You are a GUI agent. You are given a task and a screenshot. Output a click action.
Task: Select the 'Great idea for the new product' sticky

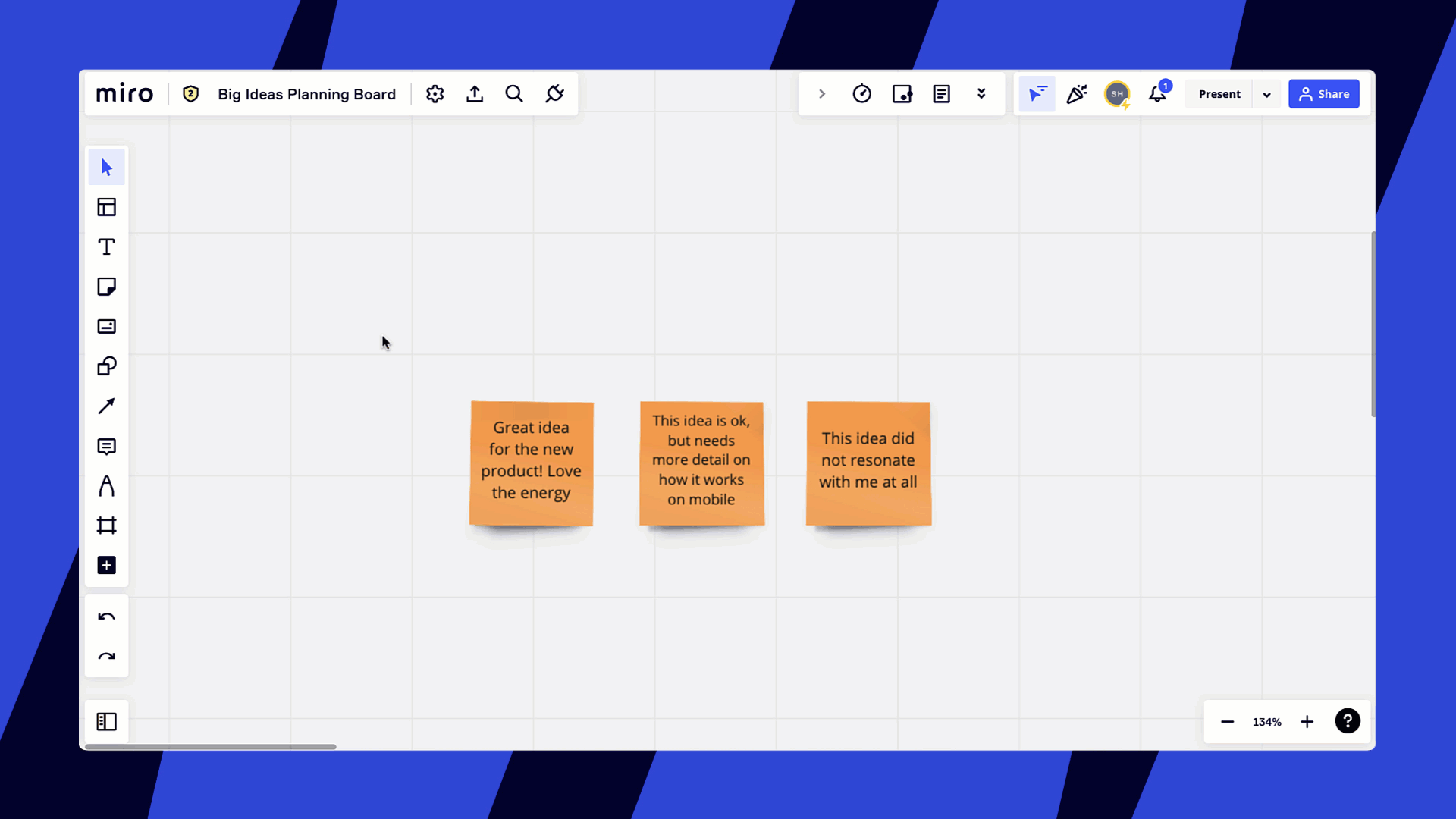532,463
